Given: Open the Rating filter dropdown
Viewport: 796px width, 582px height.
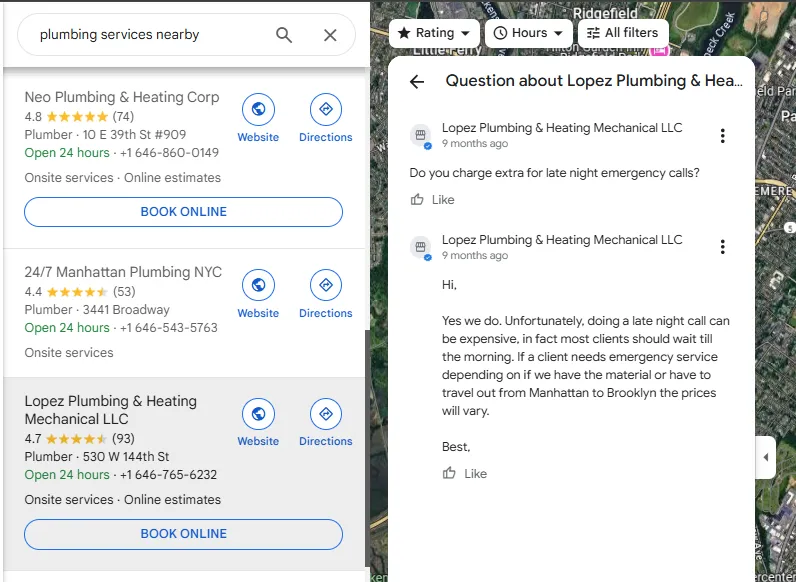Looking at the screenshot, I should click(x=434, y=33).
